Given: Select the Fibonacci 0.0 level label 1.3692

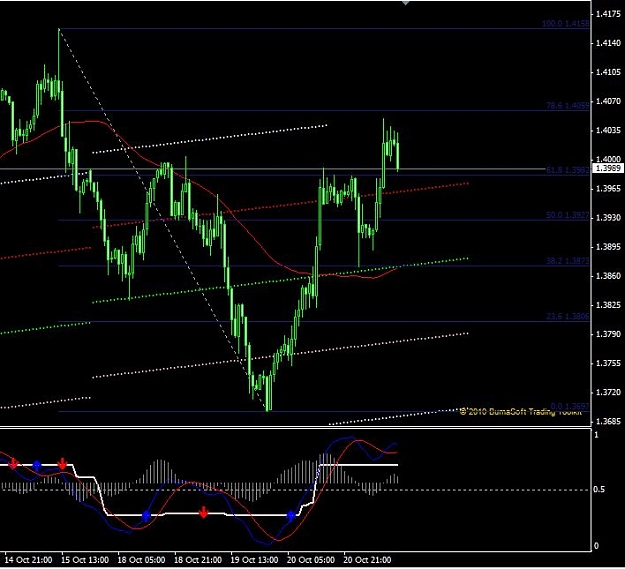Looking at the screenshot, I should 569,406.
